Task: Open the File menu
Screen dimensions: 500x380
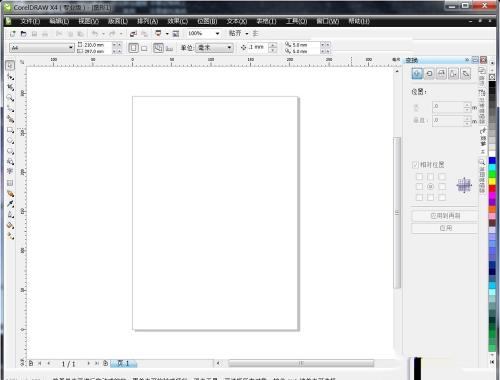Action: [x=30, y=21]
